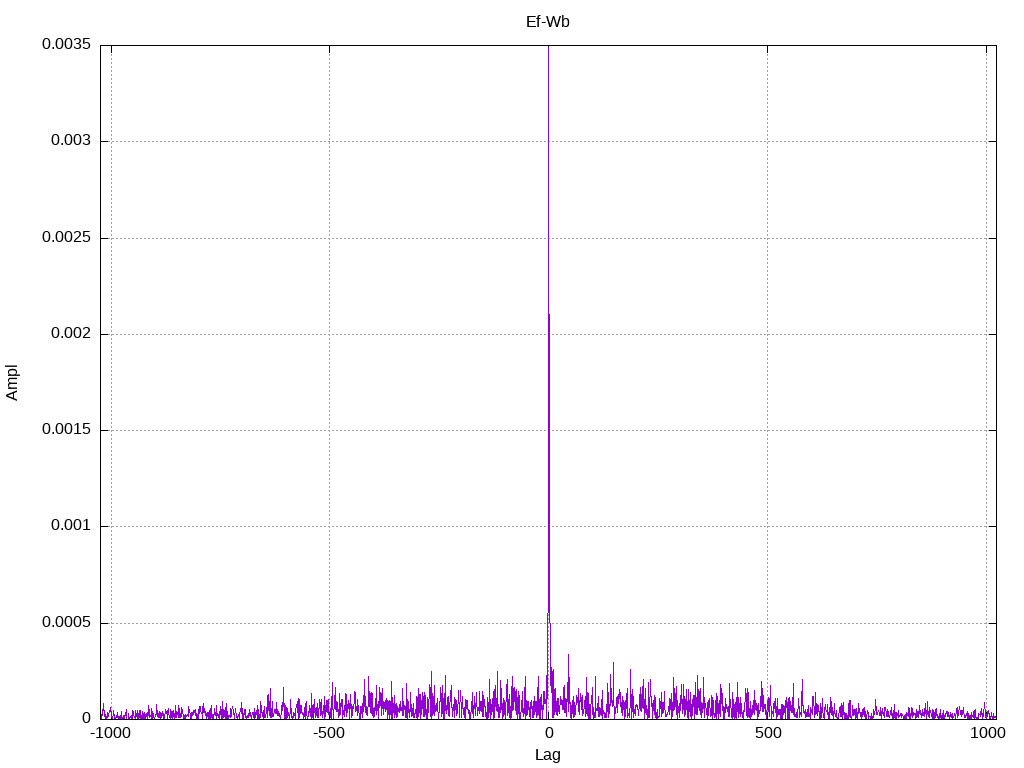Click the -500 x-axis tick label
This screenshot has width=1024, height=768.
328,733
